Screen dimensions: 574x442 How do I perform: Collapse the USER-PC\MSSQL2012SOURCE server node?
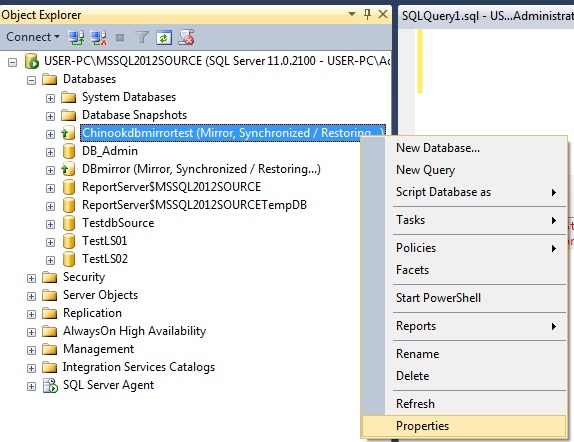point(12,62)
